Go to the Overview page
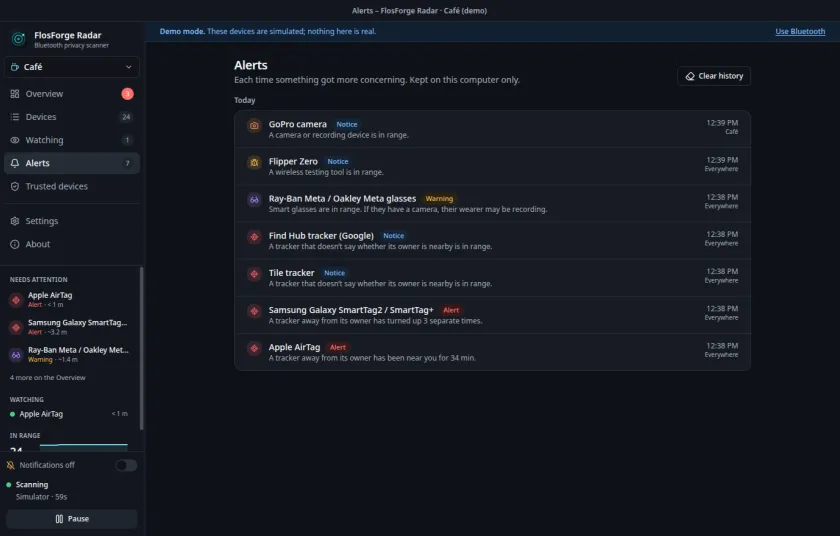Viewport: 840px width, 536px height. point(72,94)
